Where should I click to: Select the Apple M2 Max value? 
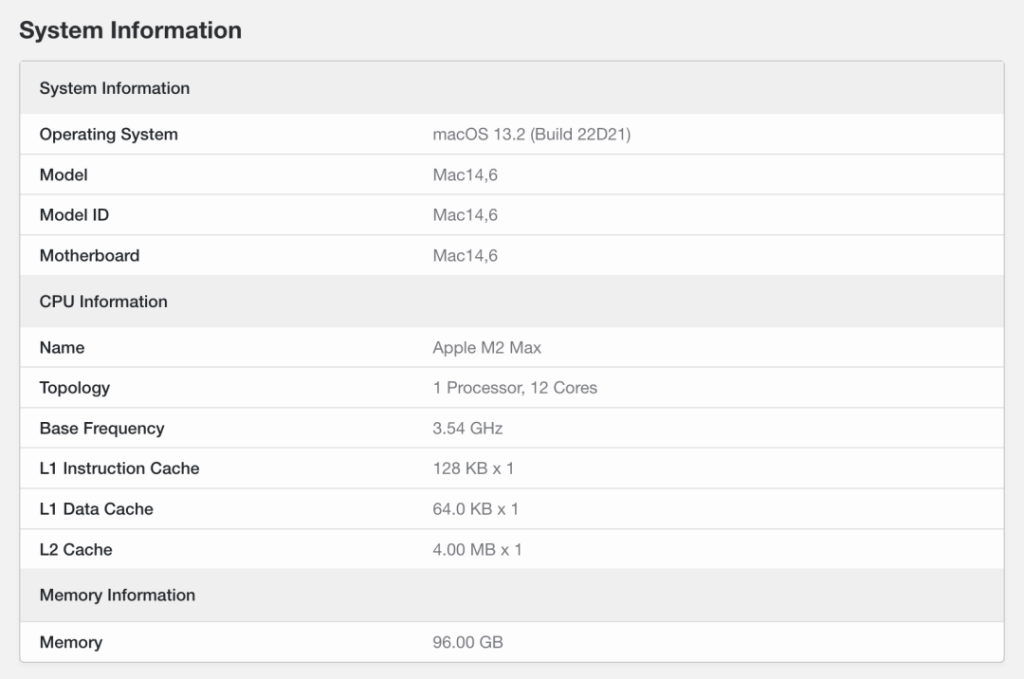pyautogui.click(x=487, y=348)
